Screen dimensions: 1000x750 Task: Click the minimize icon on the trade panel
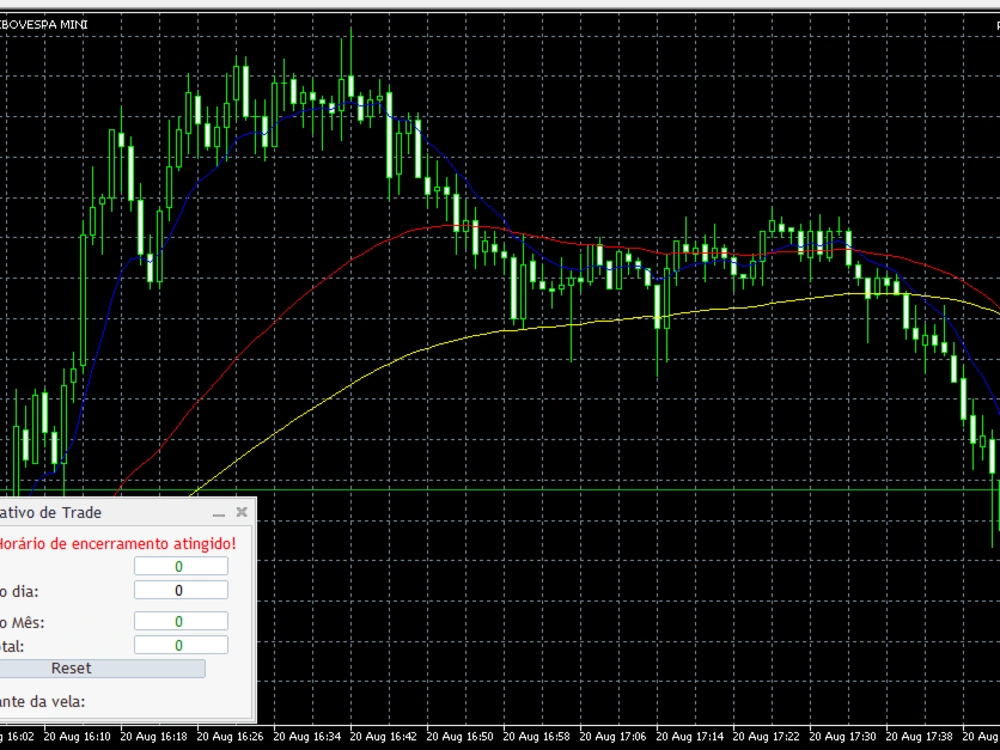[217, 512]
